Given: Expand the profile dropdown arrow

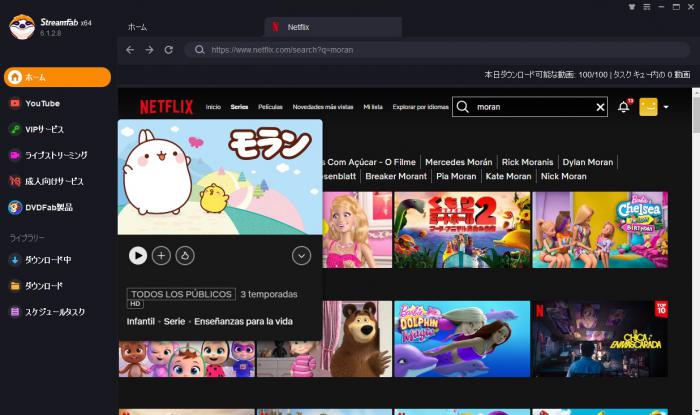Looking at the screenshot, I should 666,107.
